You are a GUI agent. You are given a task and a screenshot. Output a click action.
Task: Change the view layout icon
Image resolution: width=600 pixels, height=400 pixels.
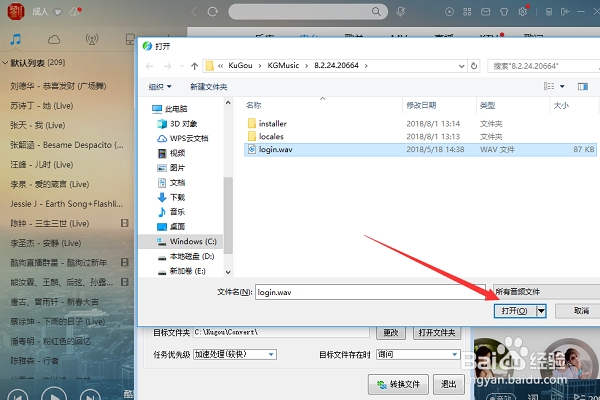pos(549,86)
